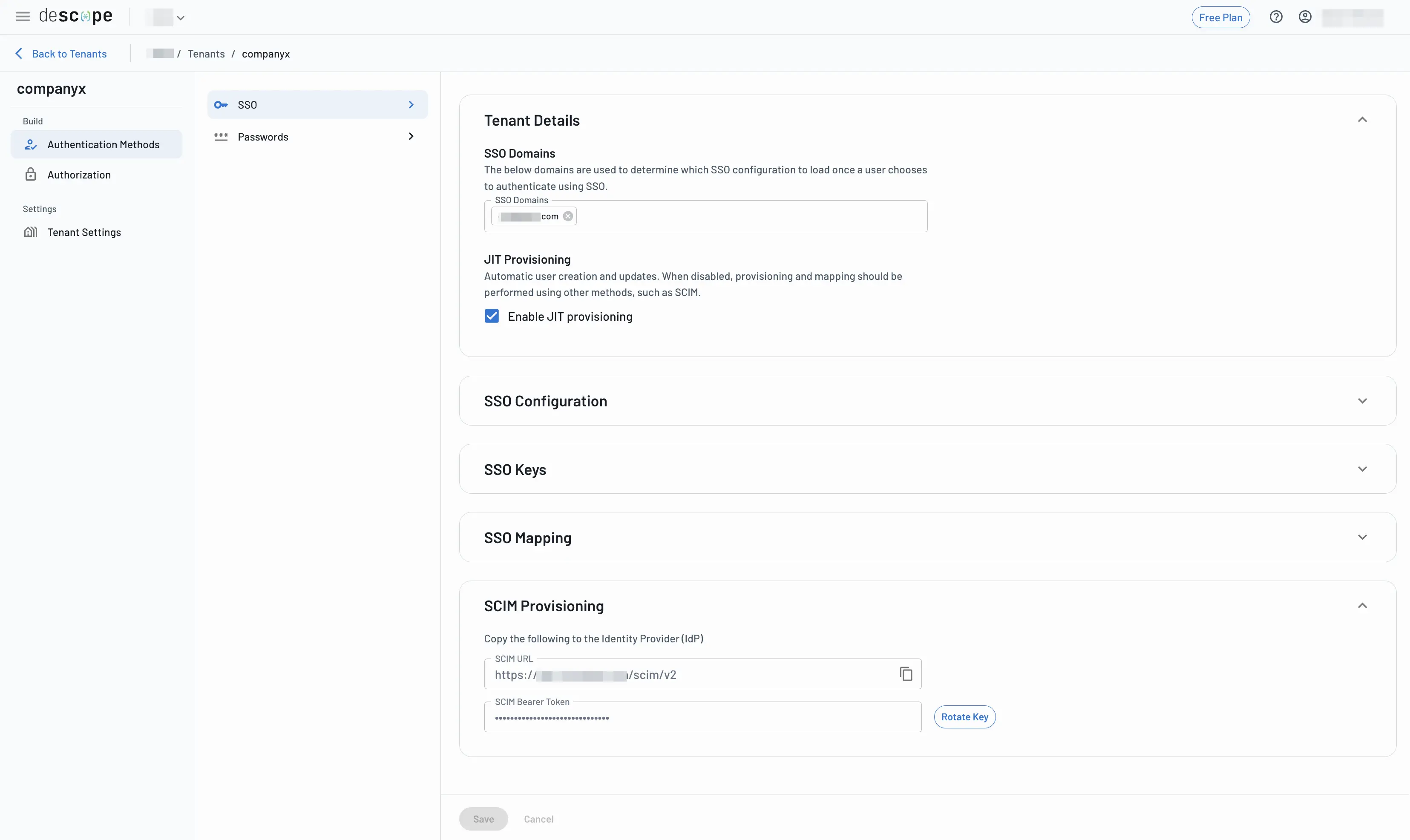
Task: Click the Free Plan button
Action: (1220, 17)
